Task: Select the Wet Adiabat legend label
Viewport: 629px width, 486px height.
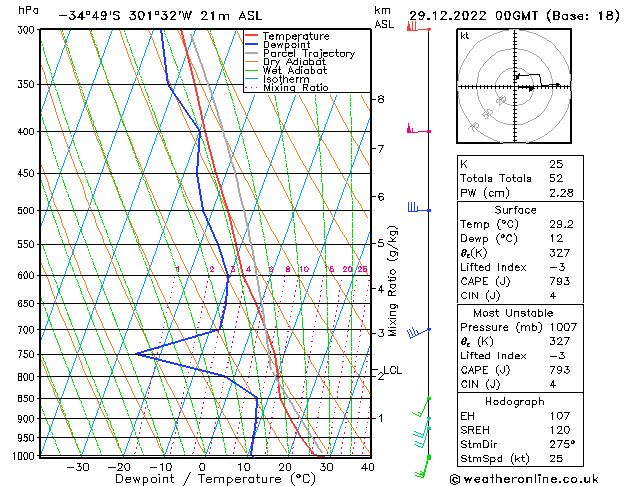Action: pyautogui.click(x=295, y=70)
